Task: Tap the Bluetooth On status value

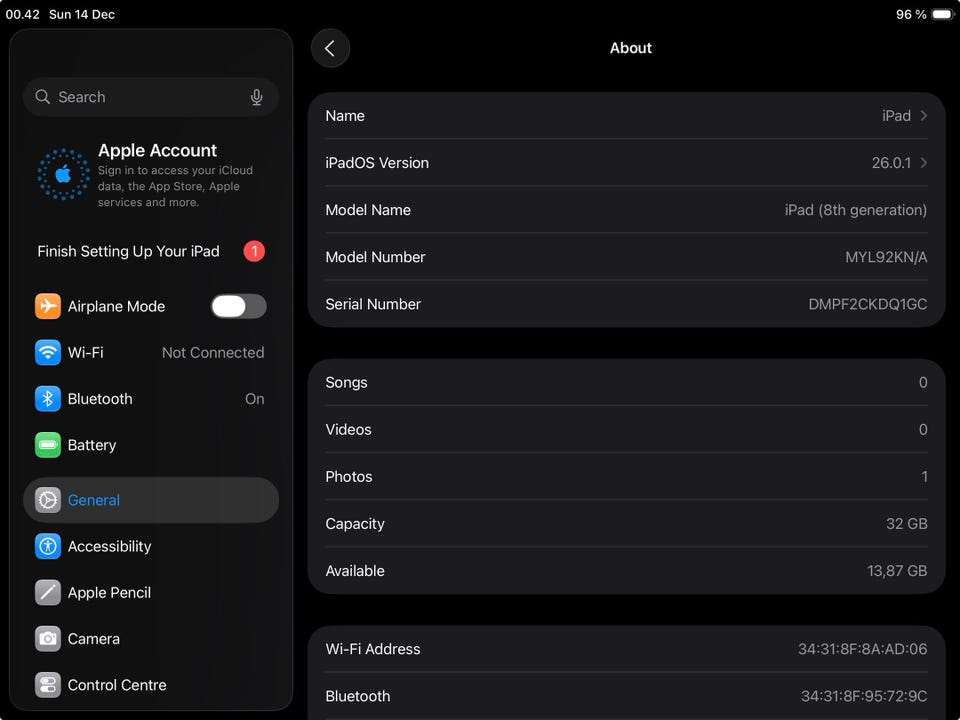Action: (255, 399)
